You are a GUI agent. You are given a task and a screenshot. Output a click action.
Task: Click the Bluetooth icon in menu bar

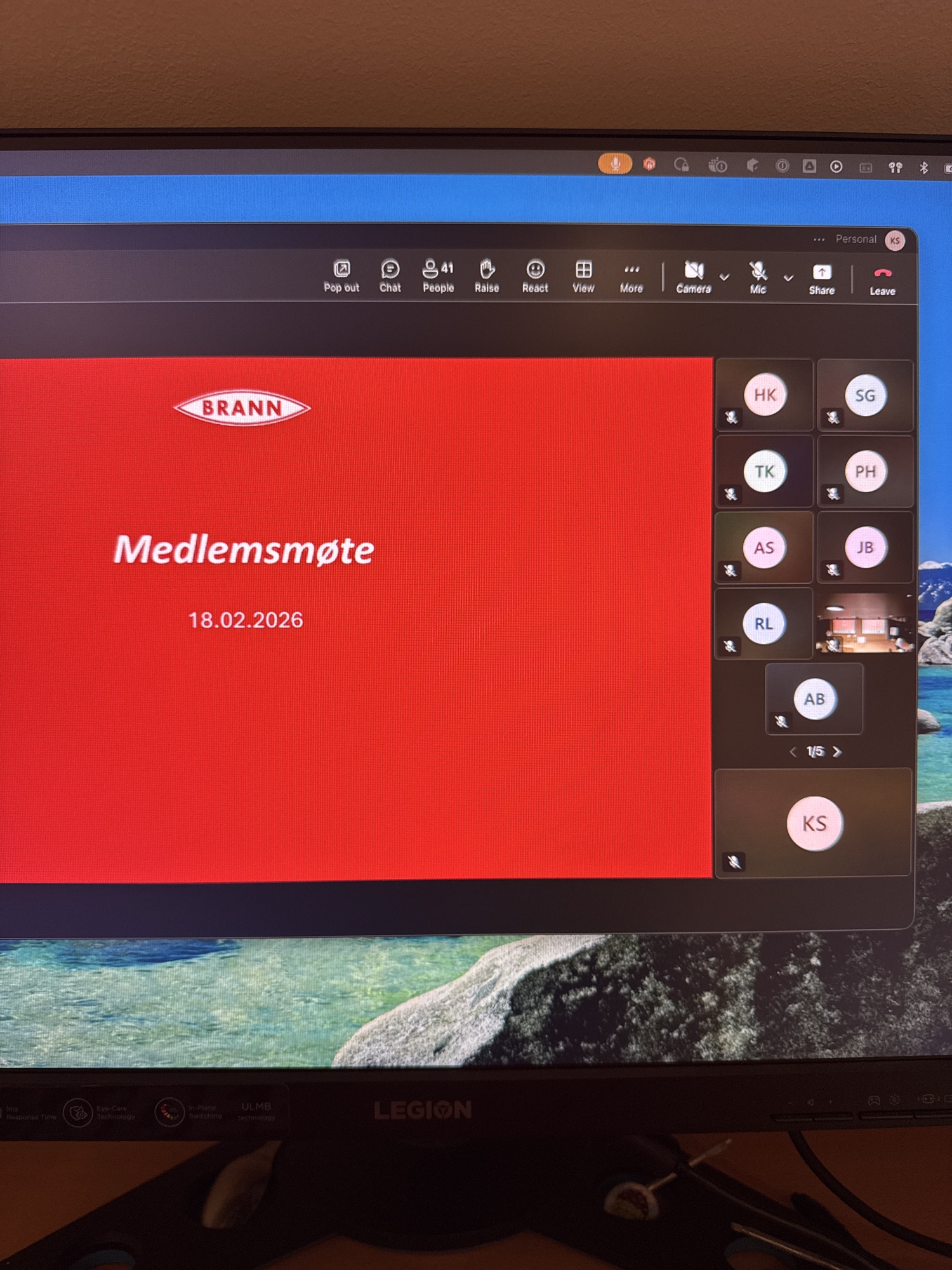click(923, 167)
